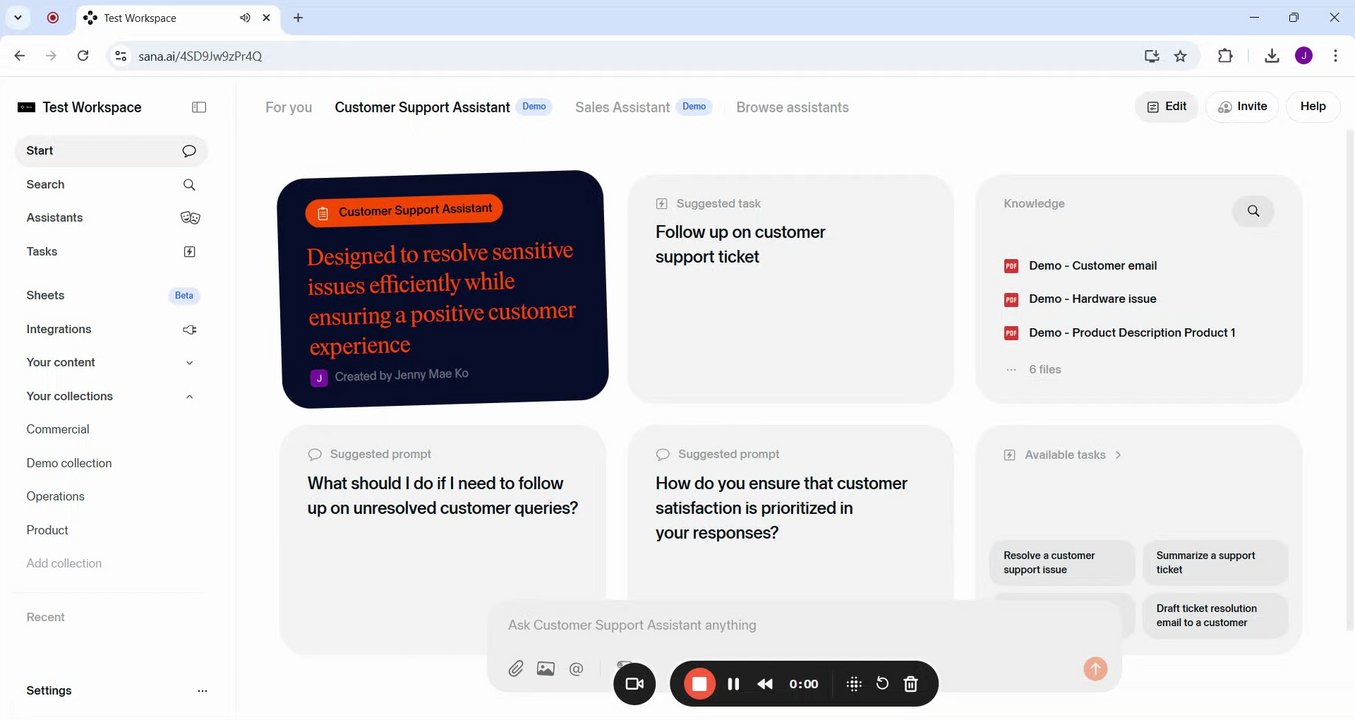Expand the Your content section

click(x=190, y=363)
